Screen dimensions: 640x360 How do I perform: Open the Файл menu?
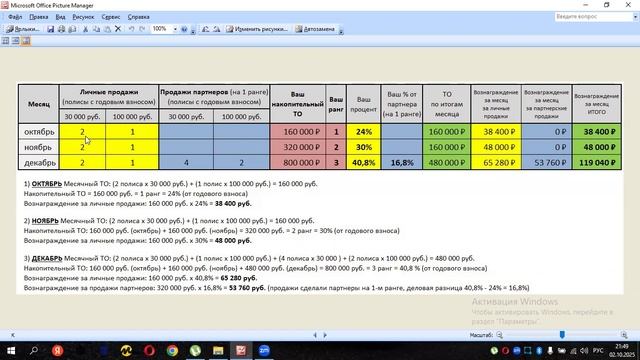coord(15,17)
